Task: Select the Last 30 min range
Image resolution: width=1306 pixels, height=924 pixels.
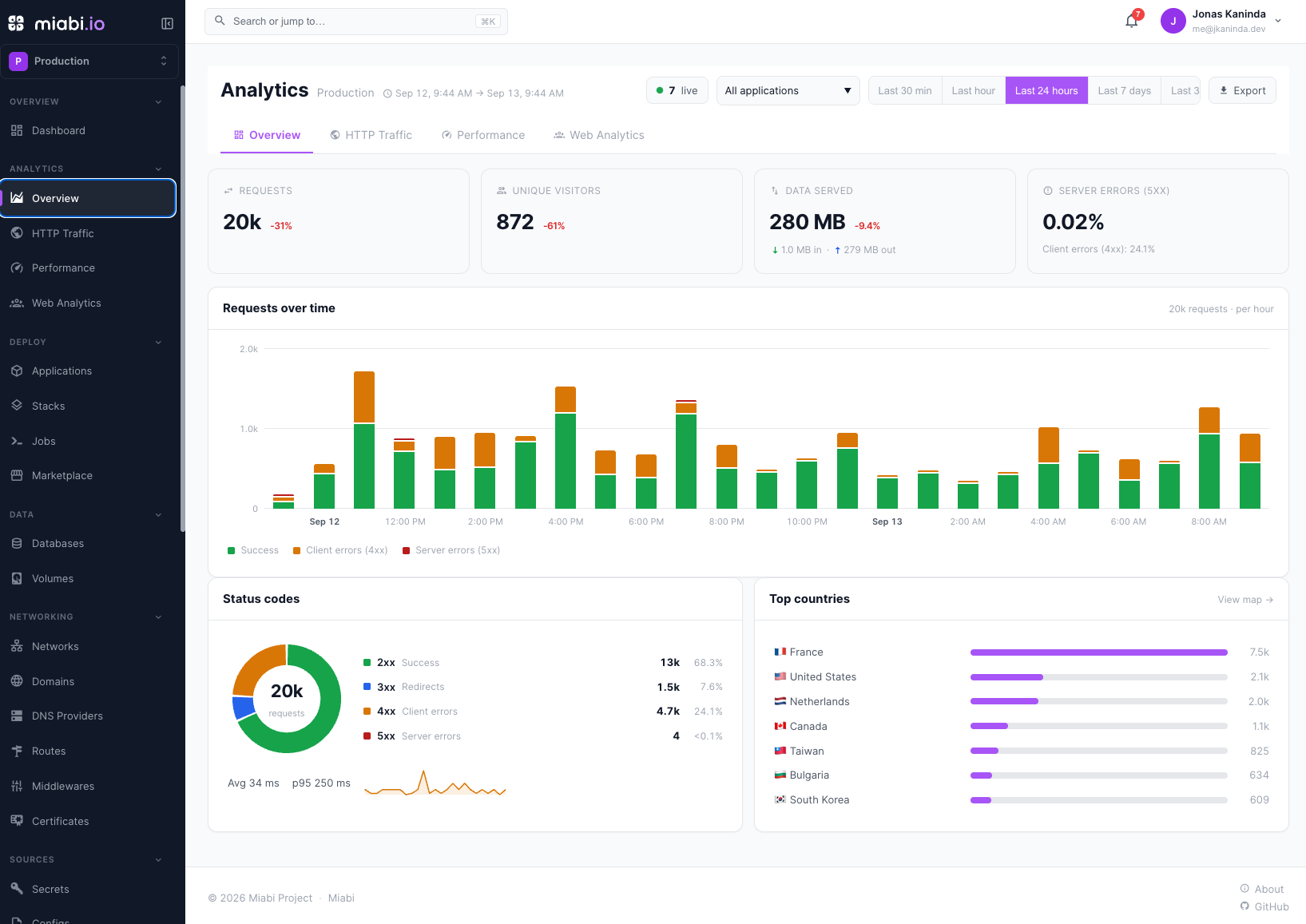Action: pyautogui.click(x=905, y=90)
